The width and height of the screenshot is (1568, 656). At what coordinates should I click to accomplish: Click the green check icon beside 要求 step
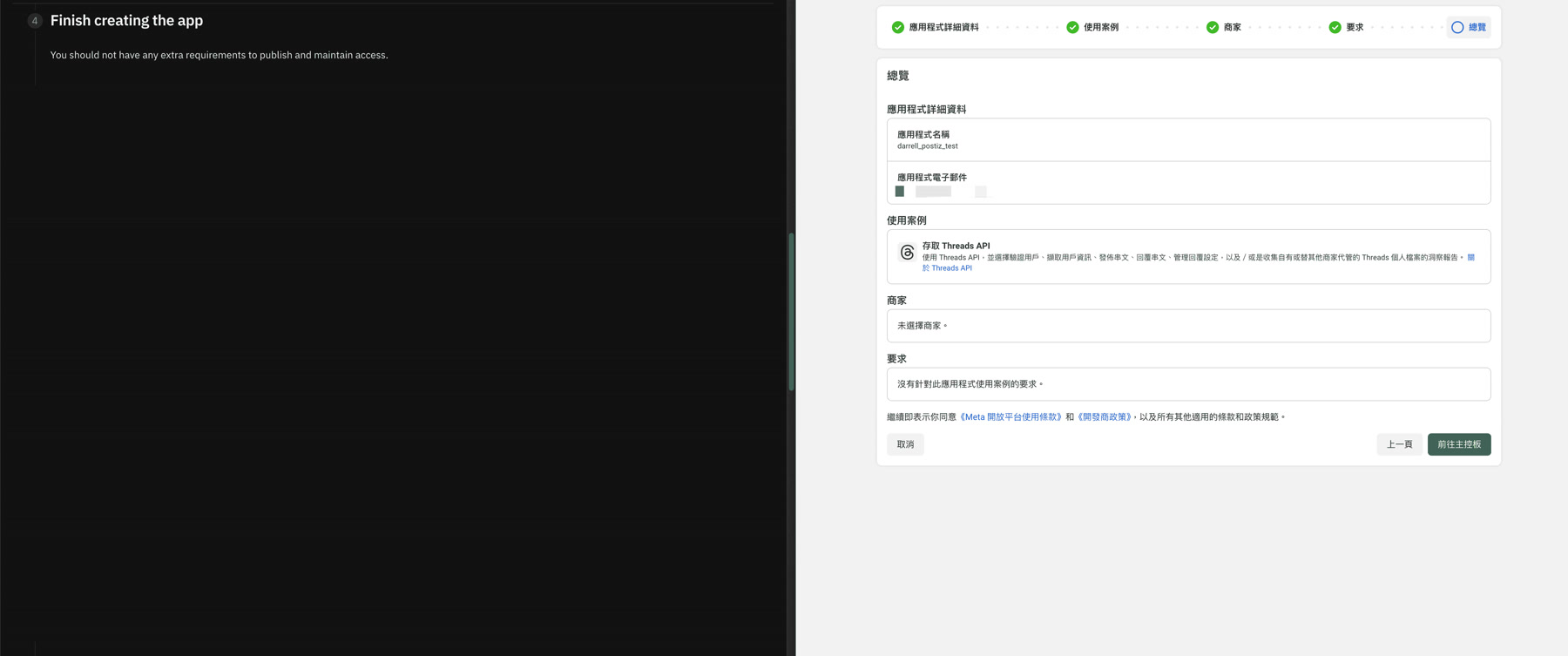pos(1335,27)
